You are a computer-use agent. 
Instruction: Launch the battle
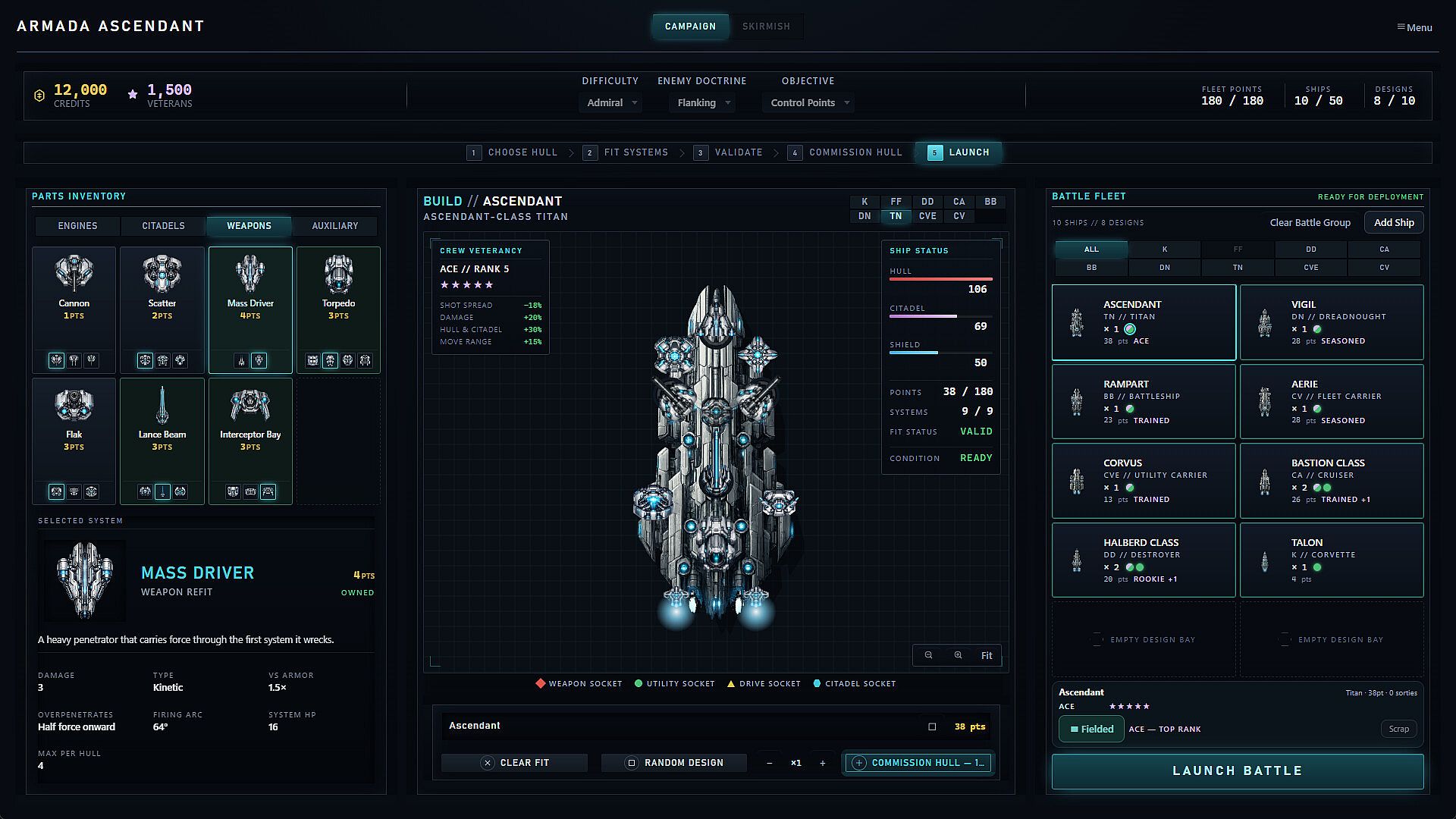(1238, 771)
